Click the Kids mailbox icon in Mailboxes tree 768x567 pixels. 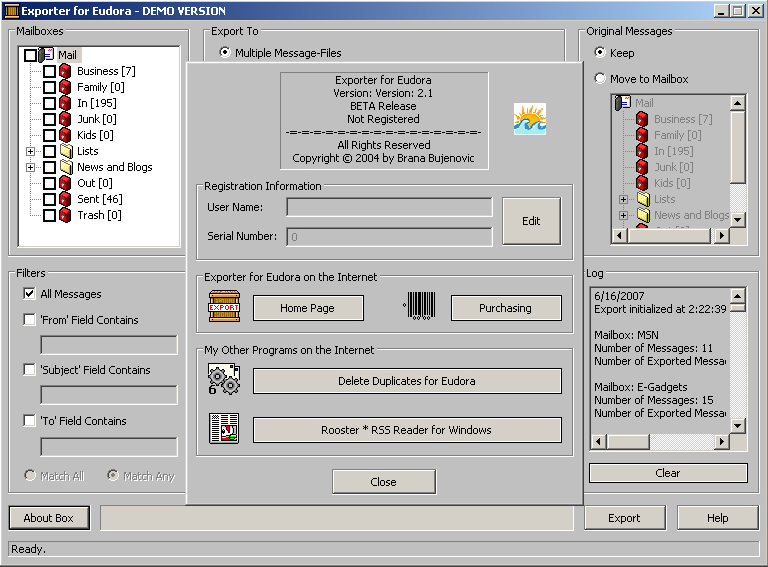tap(65, 135)
